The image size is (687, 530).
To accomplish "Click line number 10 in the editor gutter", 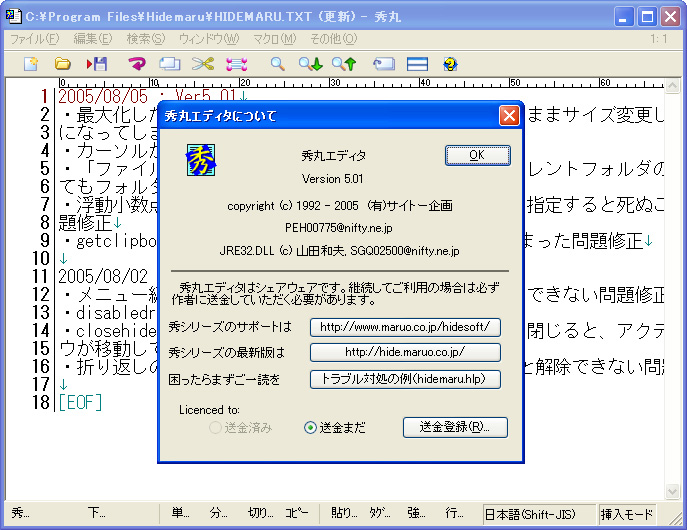I will 41,258.
